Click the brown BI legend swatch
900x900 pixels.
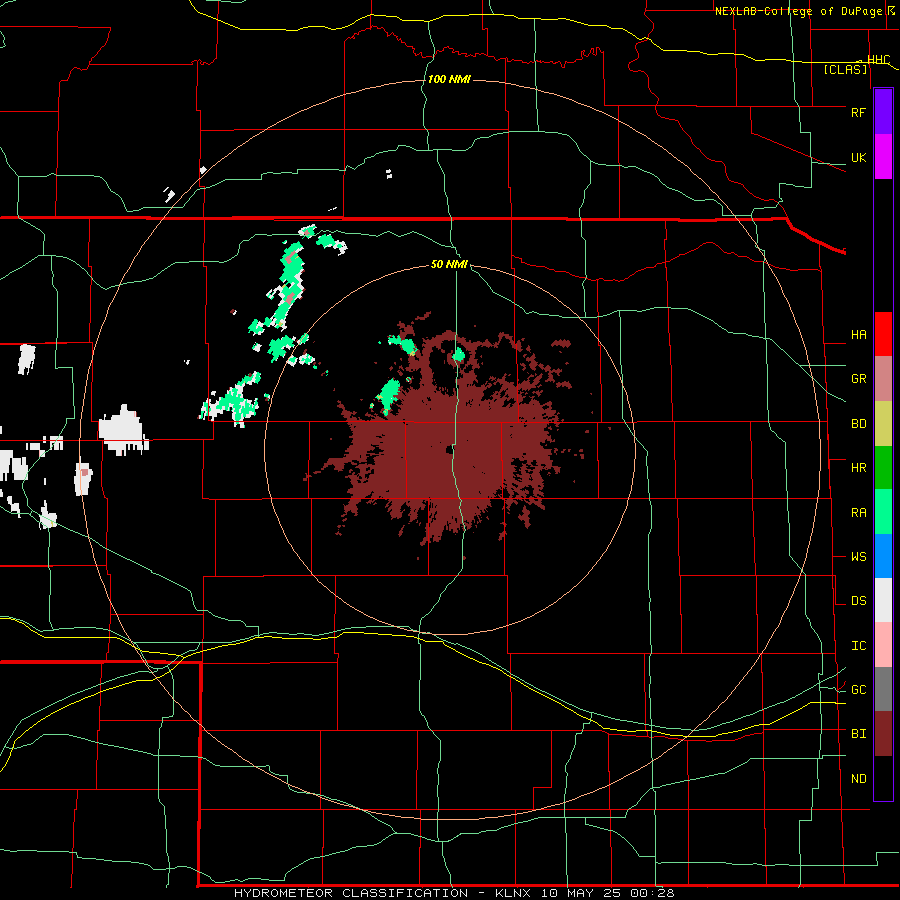tap(883, 734)
